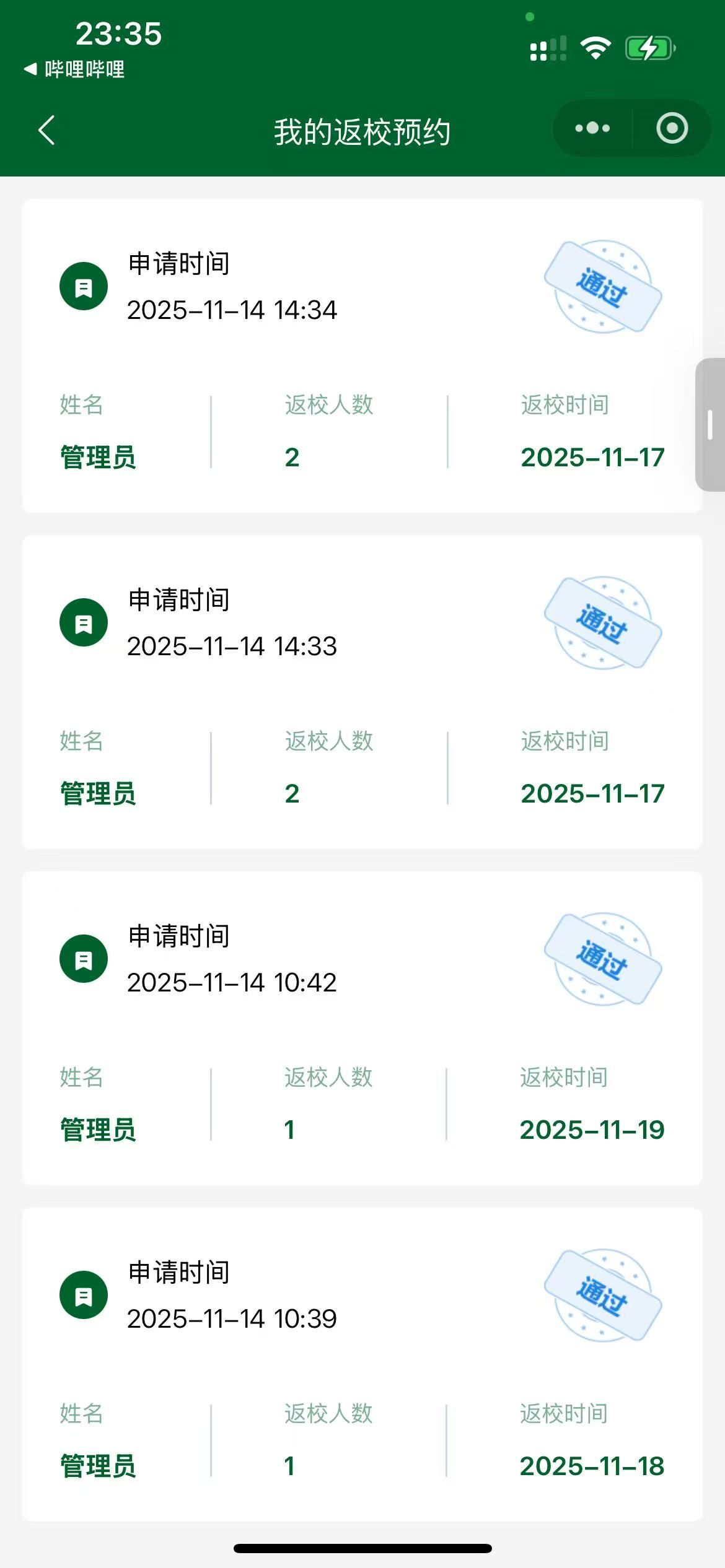Return to 哔哩哔哩 via the status bar link

(74, 69)
